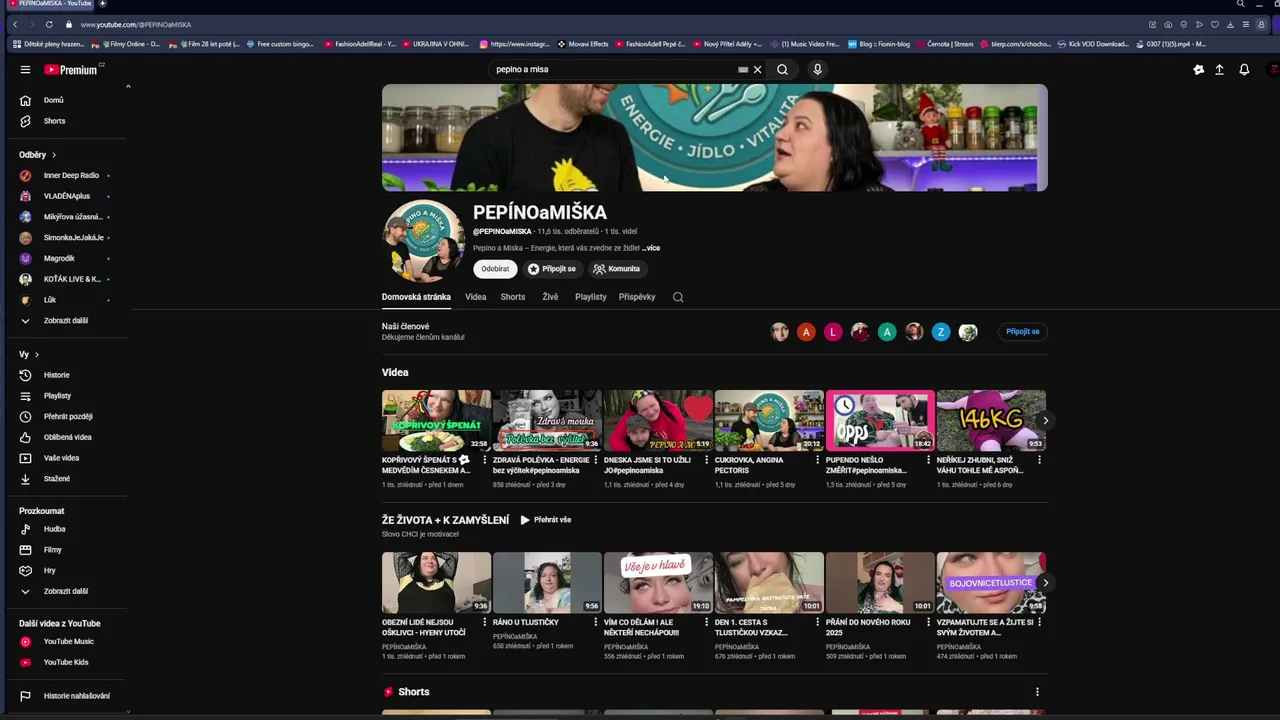Switch to the Živě tab
The image size is (1280, 720).
pyautogui.click(x=550, y=297)
